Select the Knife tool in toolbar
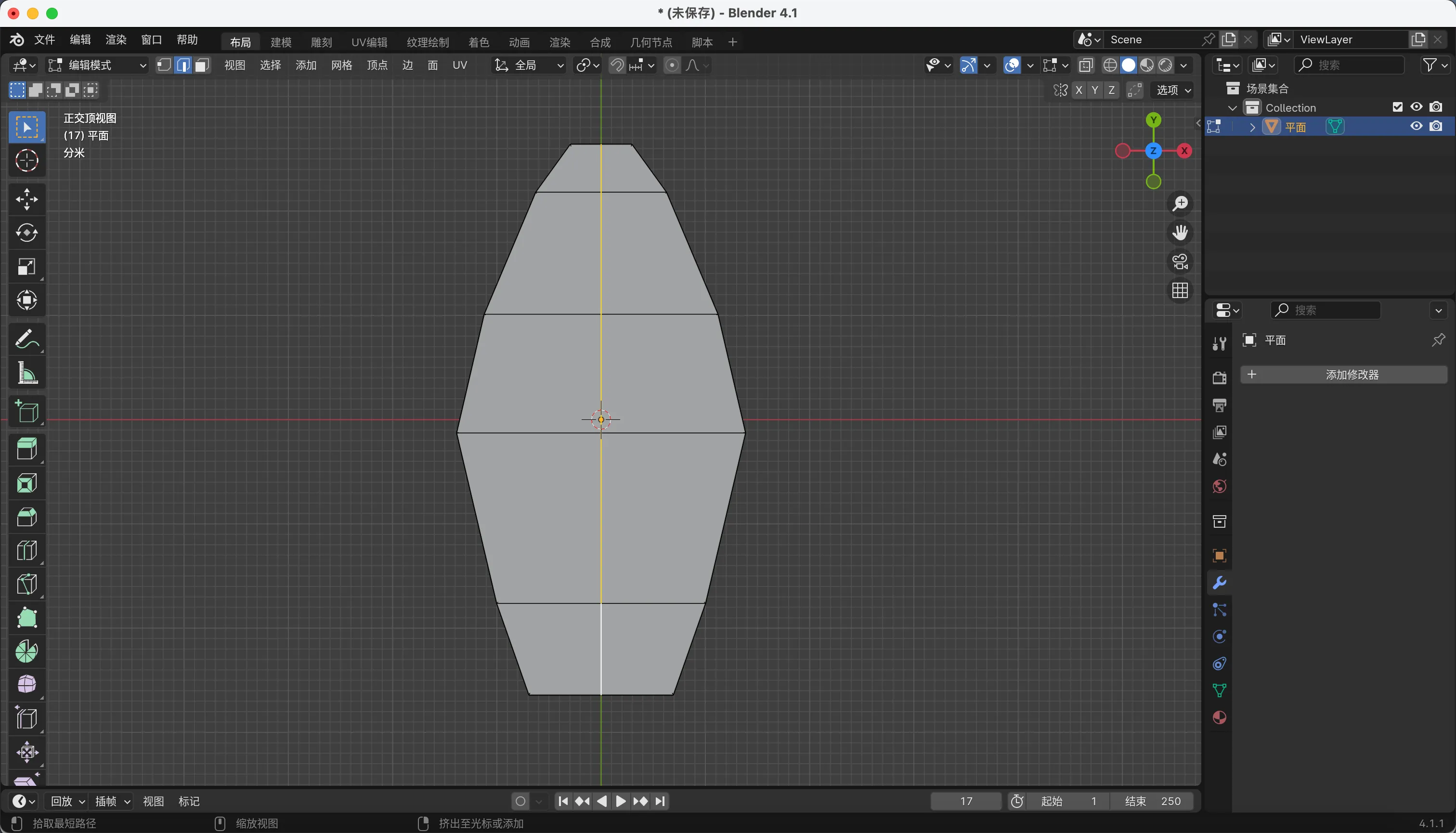The height and width of the screenshot is (833, 1456). [26, 584]
